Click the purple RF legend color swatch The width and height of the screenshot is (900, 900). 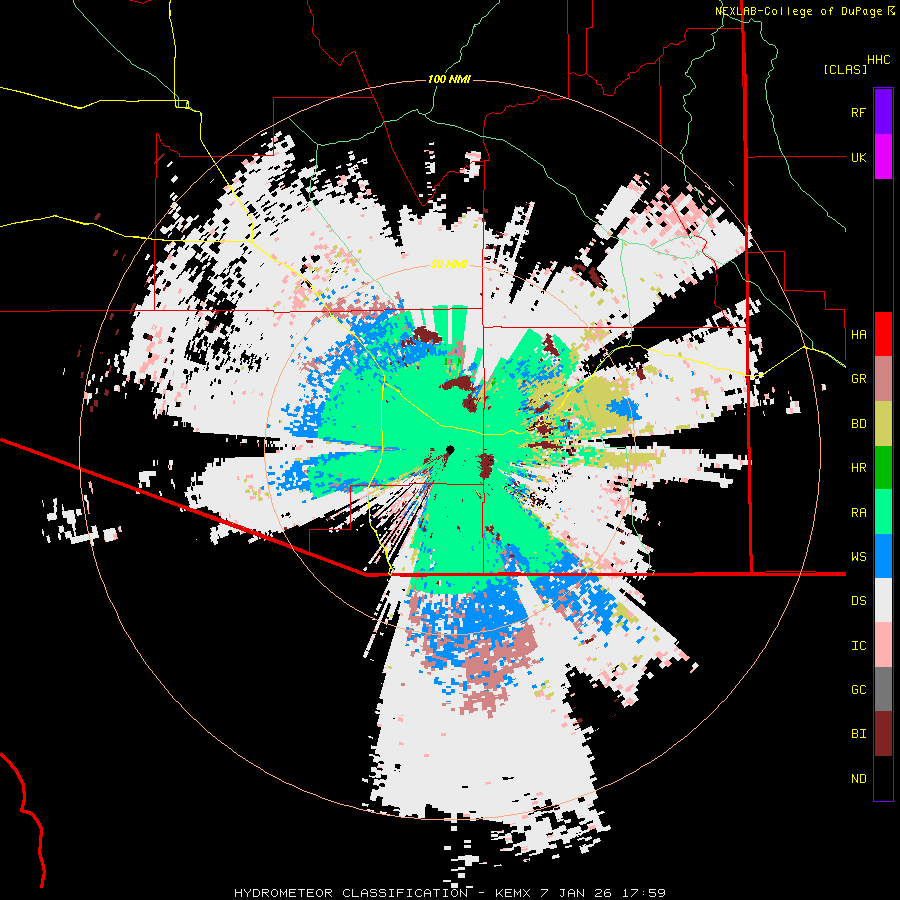(883, 112)
